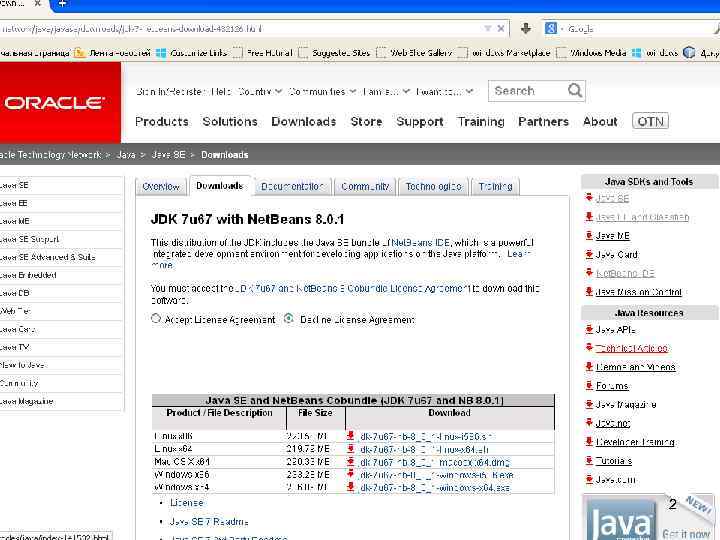Click Java SE in the breadcrumb trail
Viewport: 720px width, 540px height.
[169, 155]
